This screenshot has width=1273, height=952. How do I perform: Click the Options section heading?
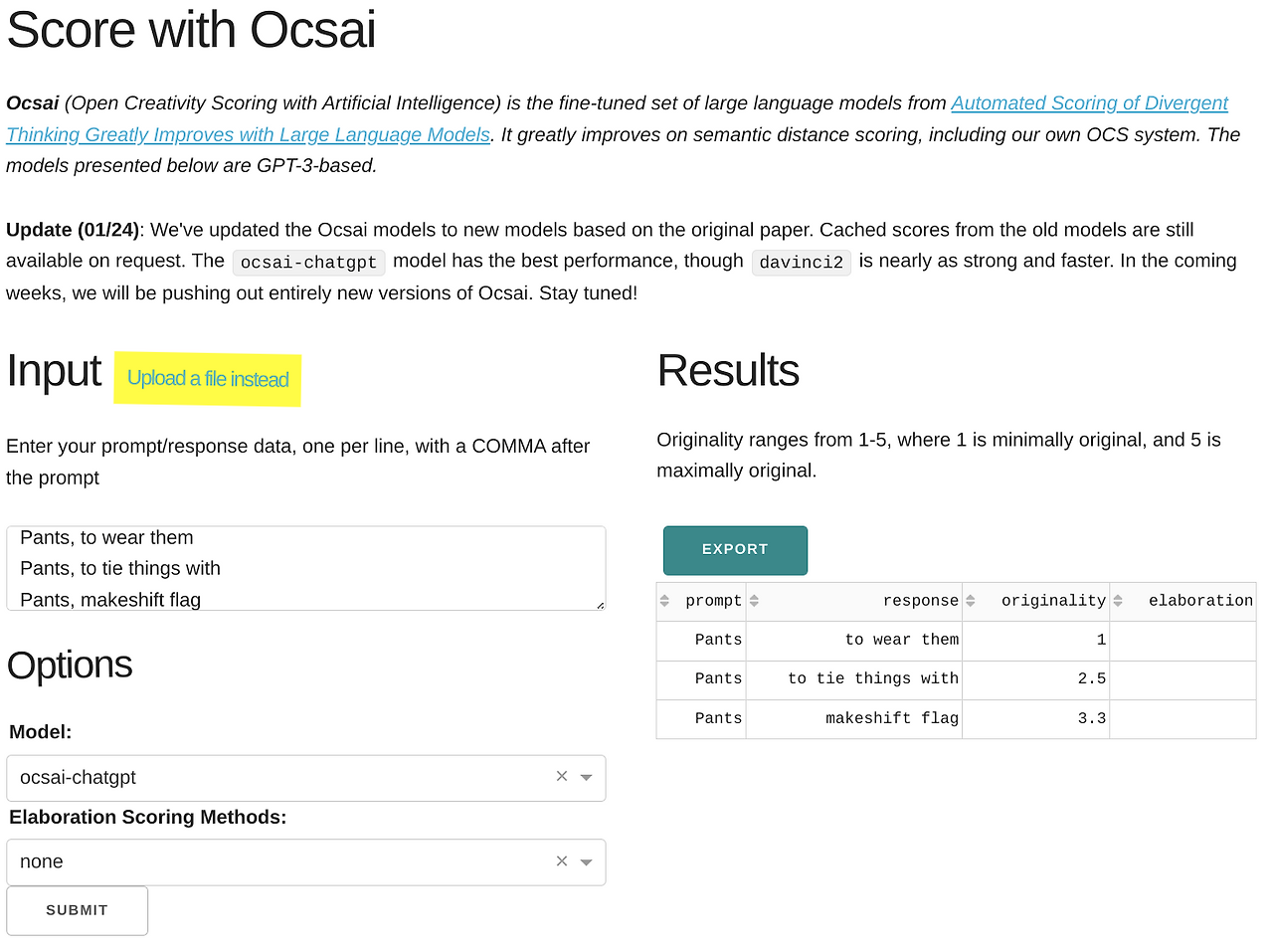[70, 665]
